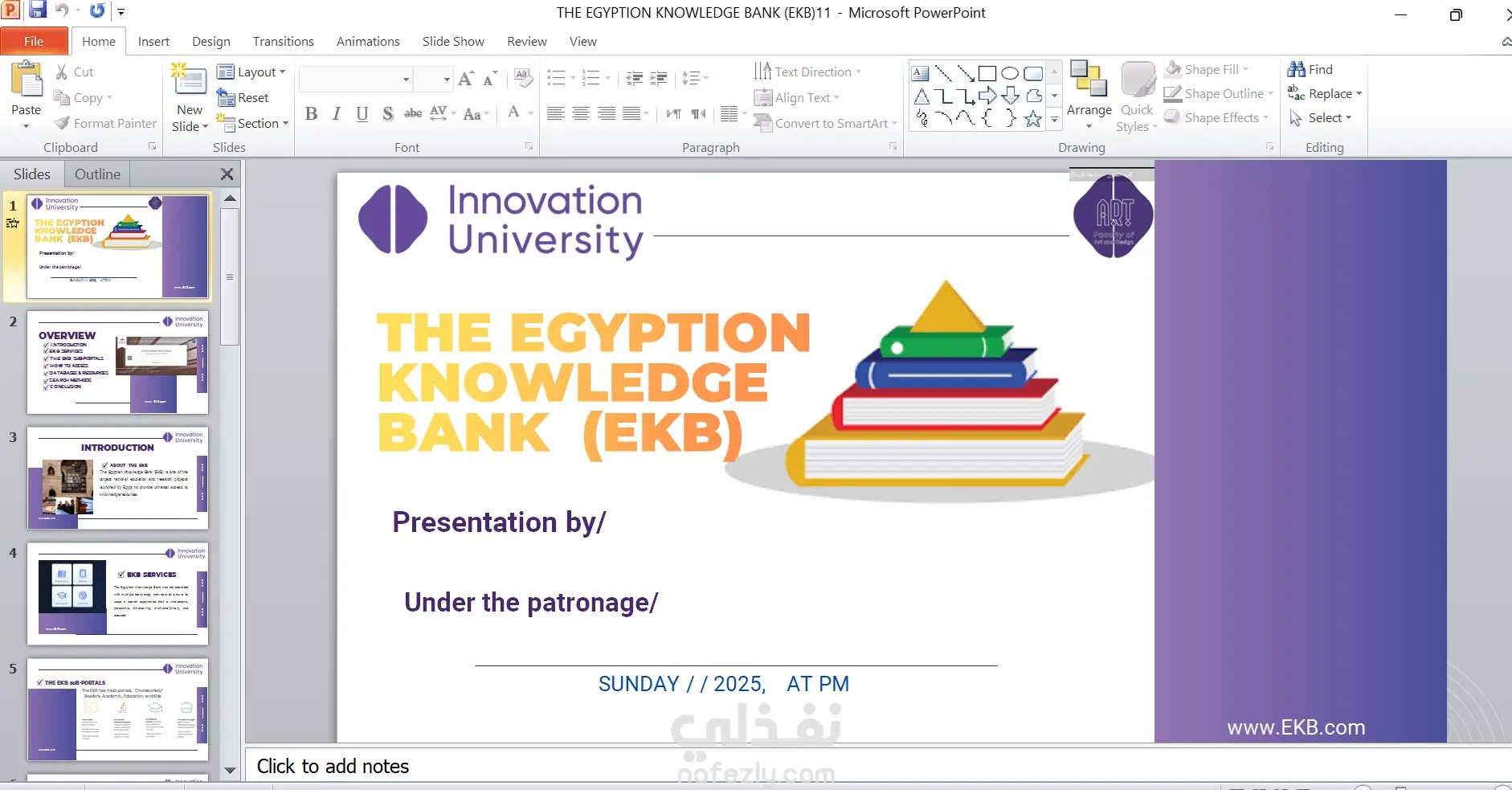Screen dimensions: 1512x790
Task: Activate the Format Painter brush
Action: pyautogui.click(x=105, y=123)
